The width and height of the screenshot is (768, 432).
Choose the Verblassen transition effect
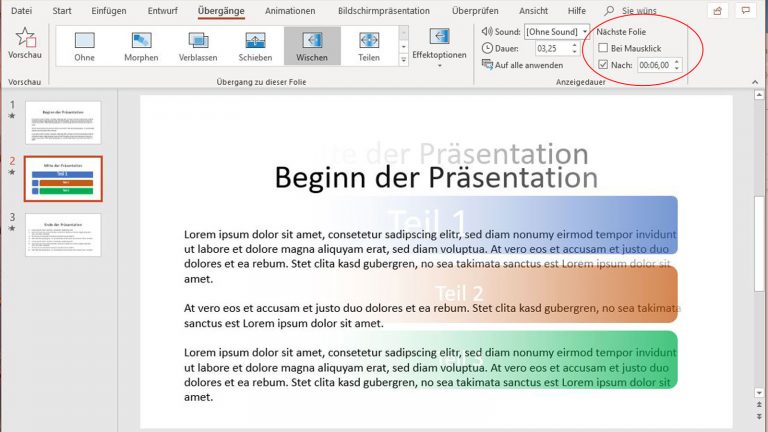(198, 45)
